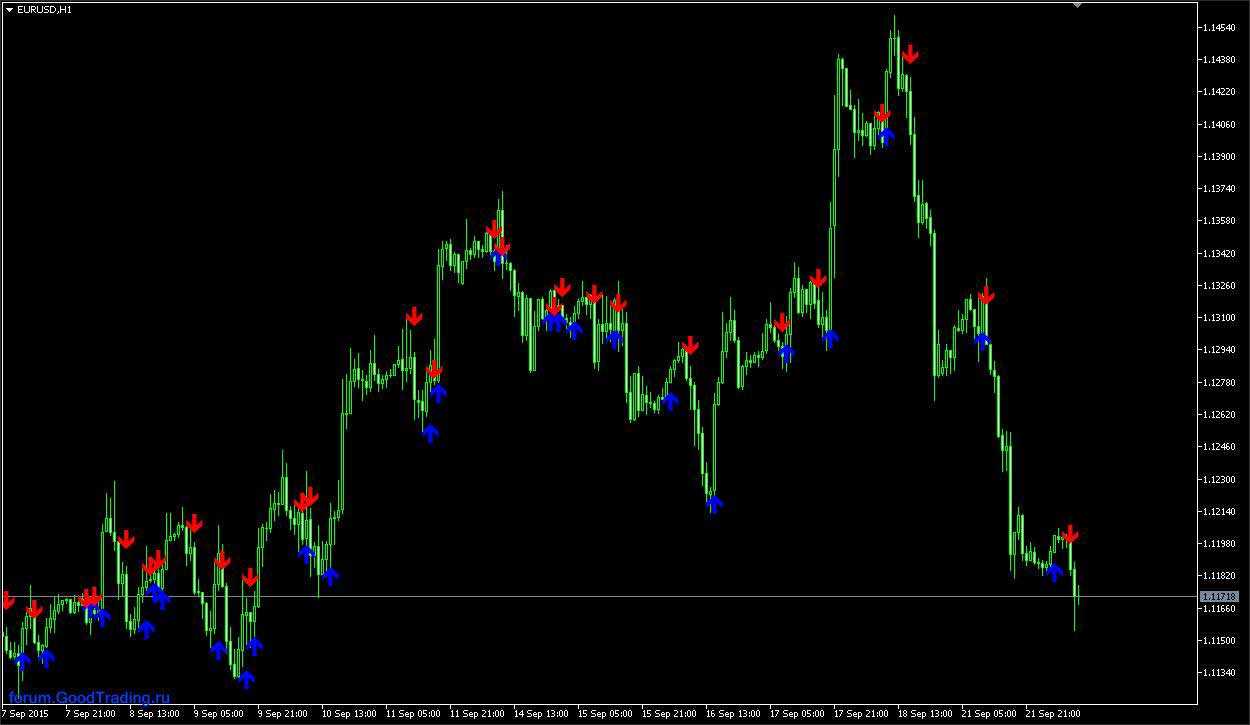This screenshot has height=725, width=1250.
Task: Click the 16 Sep 13:00 time label
Action: (x=732, y=714)
